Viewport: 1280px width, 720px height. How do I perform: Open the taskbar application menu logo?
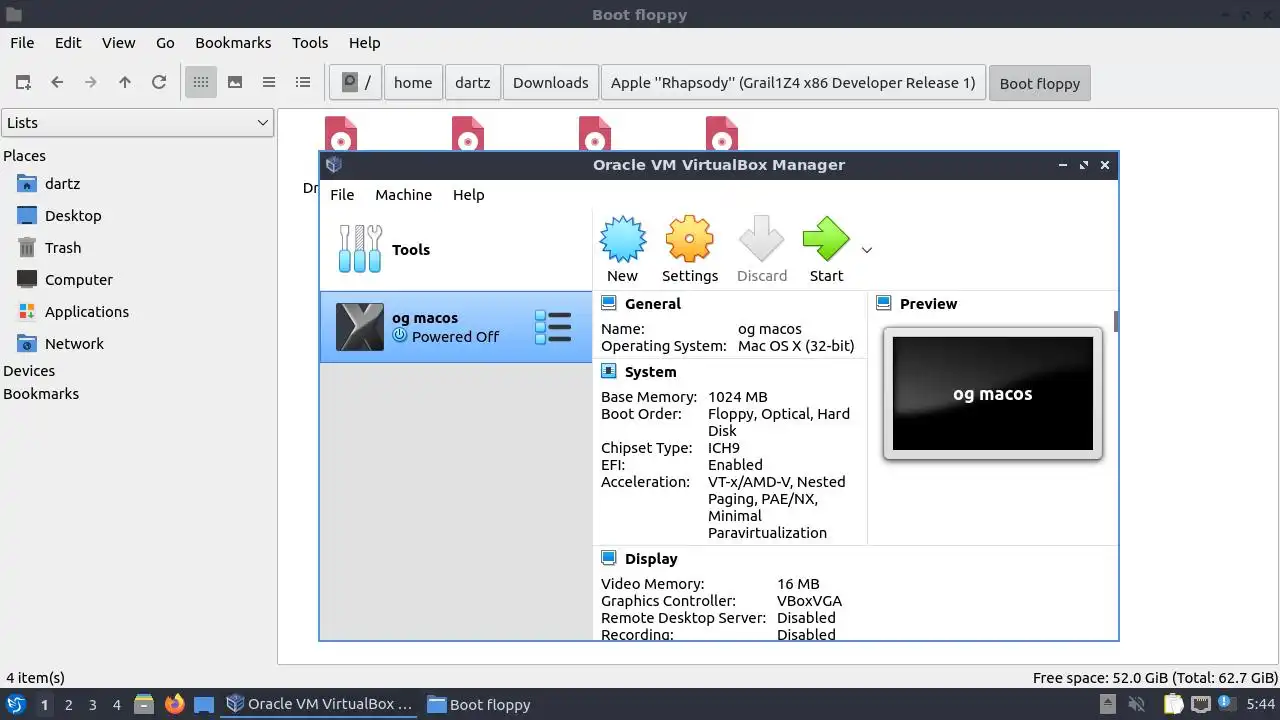[16, 704]
